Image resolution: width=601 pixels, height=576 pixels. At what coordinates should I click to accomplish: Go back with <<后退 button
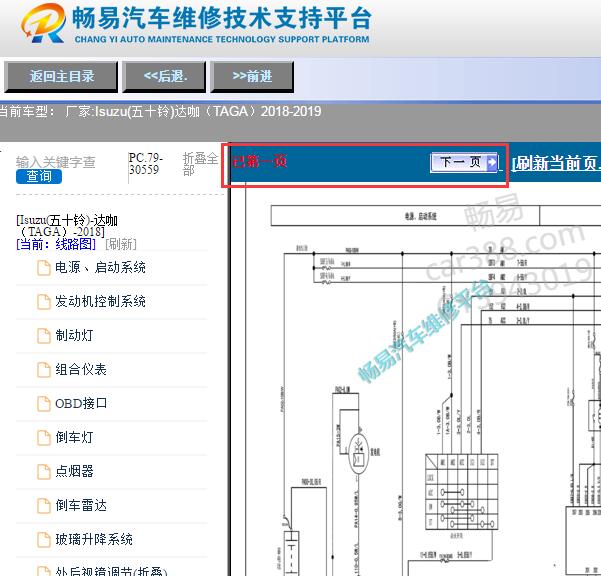(x=164, y=77)
